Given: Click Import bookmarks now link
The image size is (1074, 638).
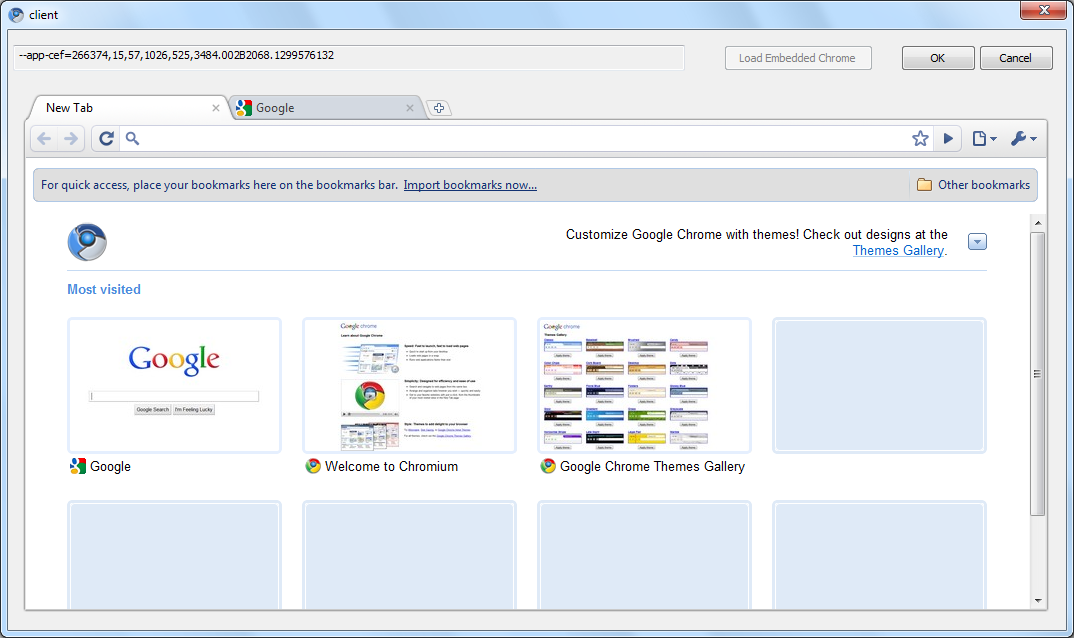Looking at the screenshot, I should [x=470, y=185].
